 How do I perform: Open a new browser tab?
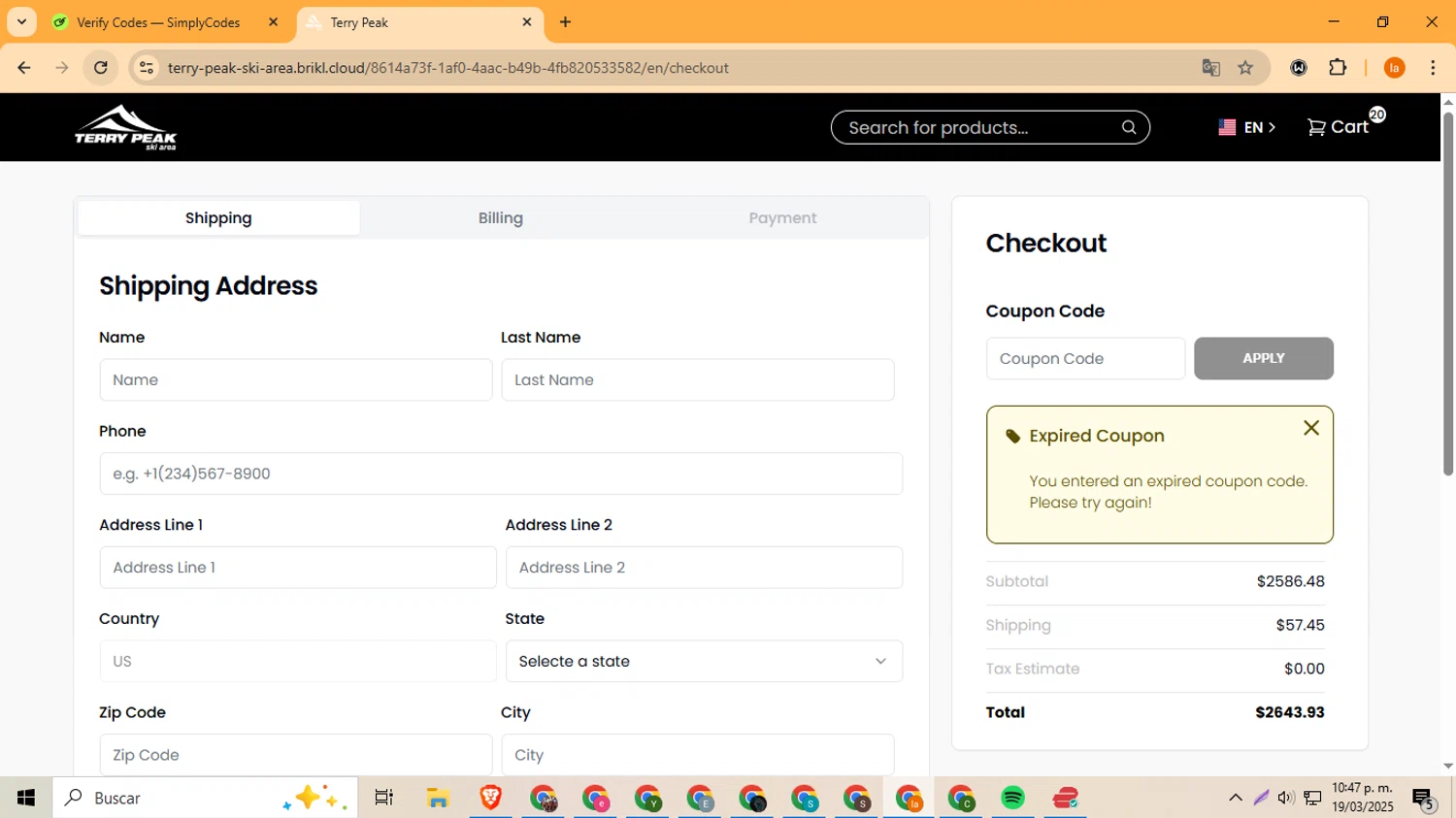(566, 22)
